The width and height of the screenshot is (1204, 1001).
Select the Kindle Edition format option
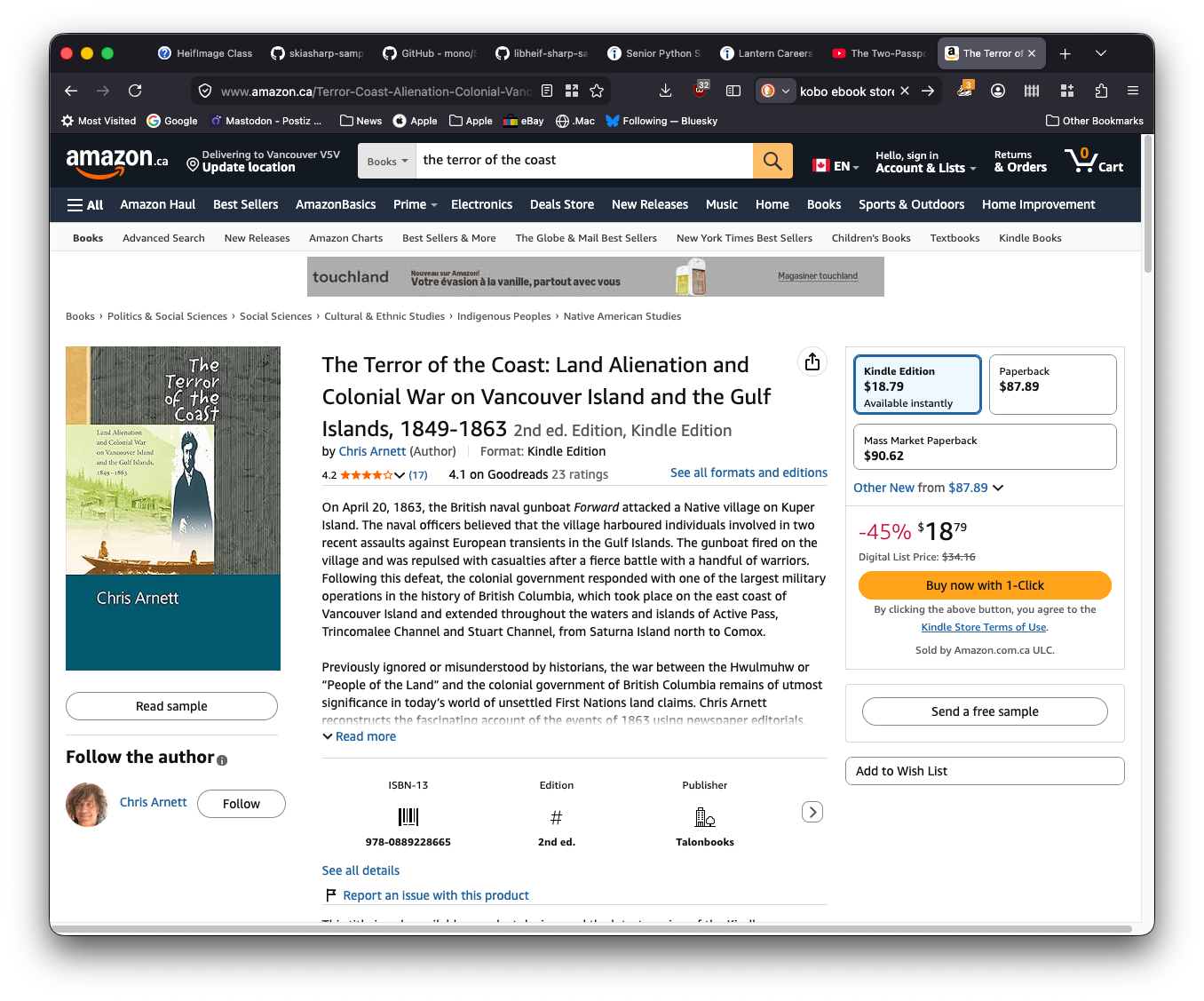(x=917, y=385)
